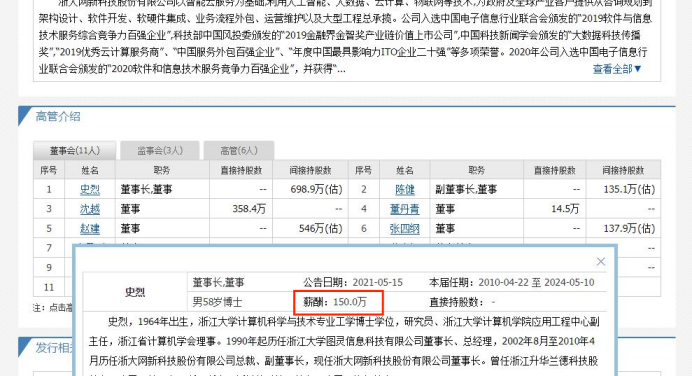Image resolution: width=692 pixels, height=376 pixels.
Task: Open executive profile link 陈健
Action: tap(405, 189)
